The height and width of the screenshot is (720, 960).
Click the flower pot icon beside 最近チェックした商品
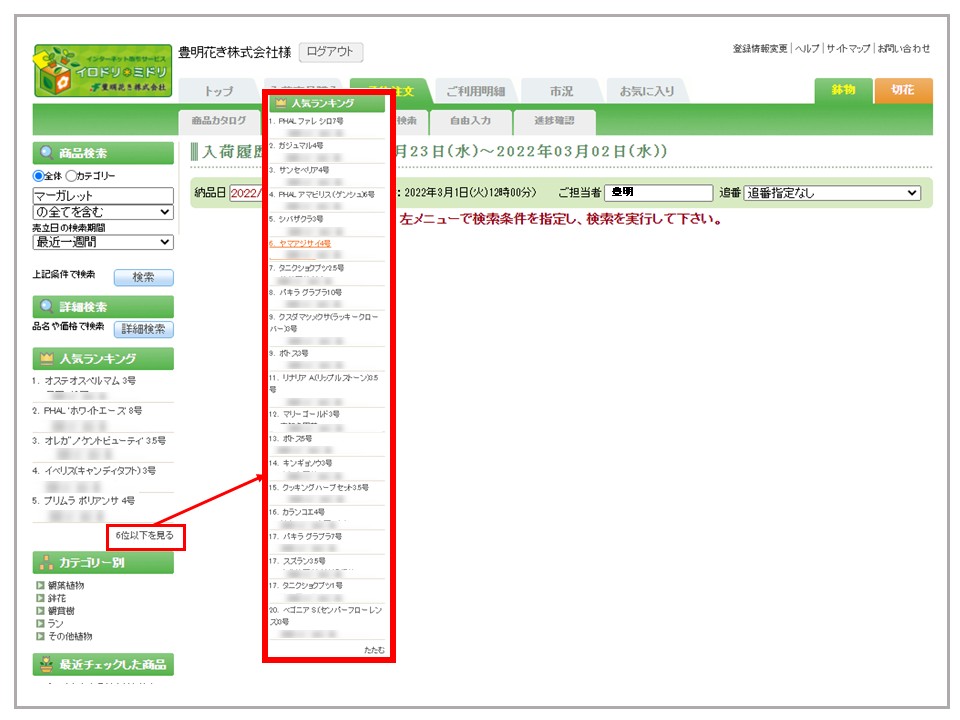46,664
